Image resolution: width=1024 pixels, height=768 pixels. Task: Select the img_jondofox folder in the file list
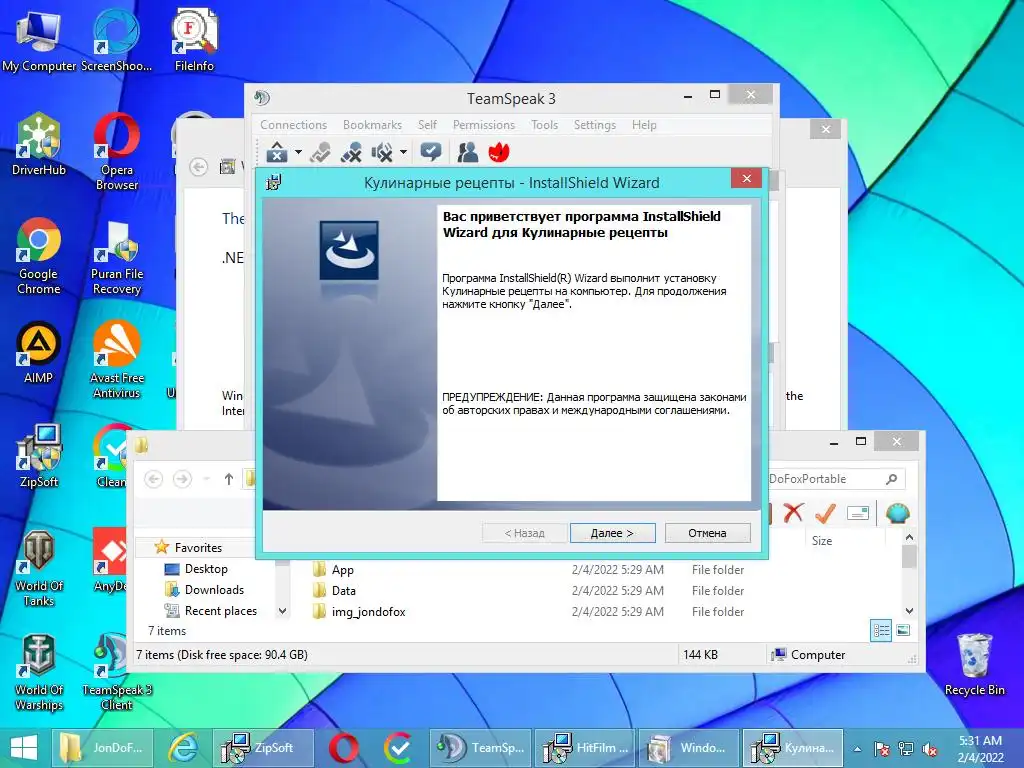click(368, 611)
